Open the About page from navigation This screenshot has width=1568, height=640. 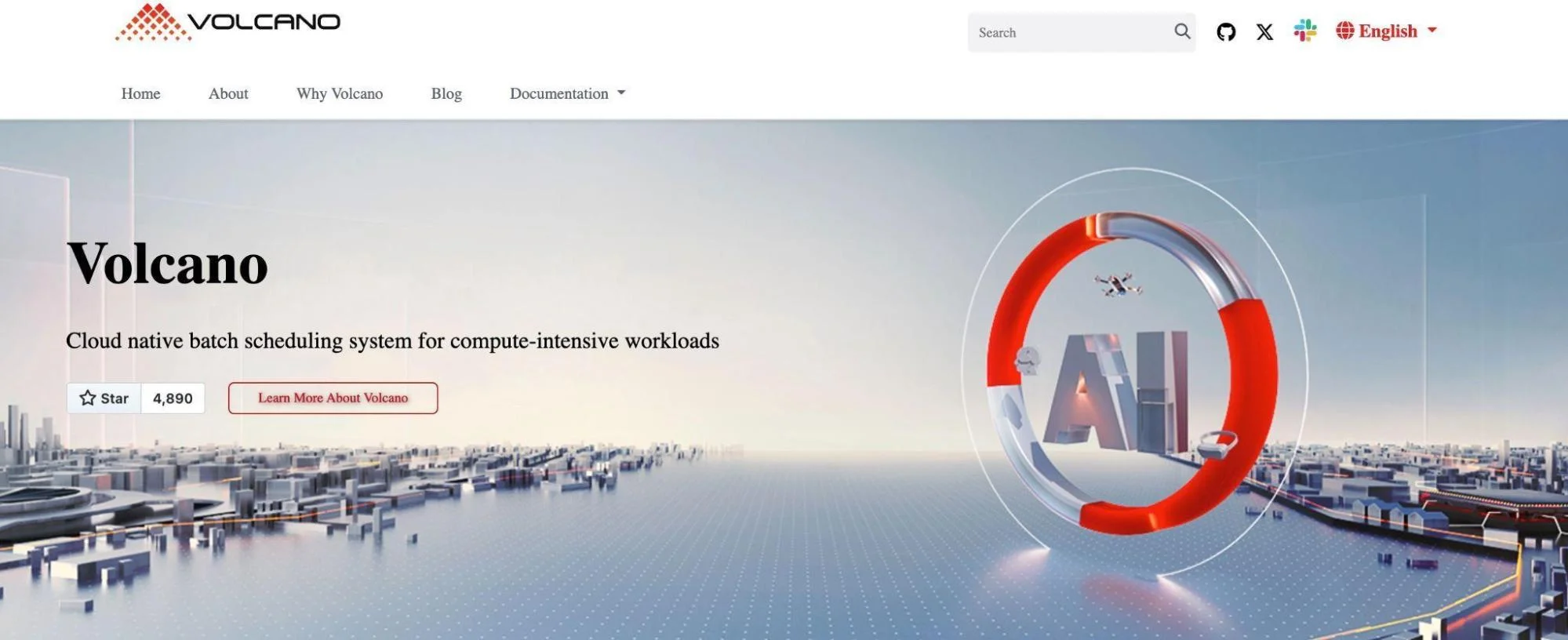[x=228, y=93]
